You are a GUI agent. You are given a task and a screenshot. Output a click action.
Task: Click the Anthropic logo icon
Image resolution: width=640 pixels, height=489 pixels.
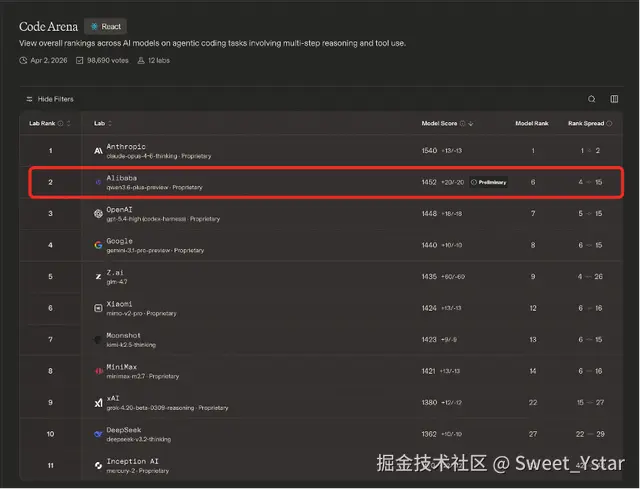[x=98, y=151]
